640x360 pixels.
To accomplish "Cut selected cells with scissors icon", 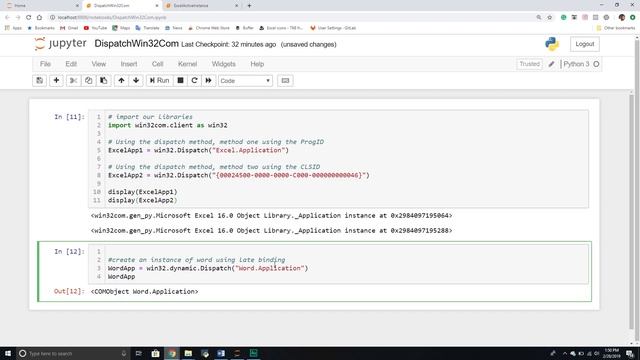I will [73, 80].
